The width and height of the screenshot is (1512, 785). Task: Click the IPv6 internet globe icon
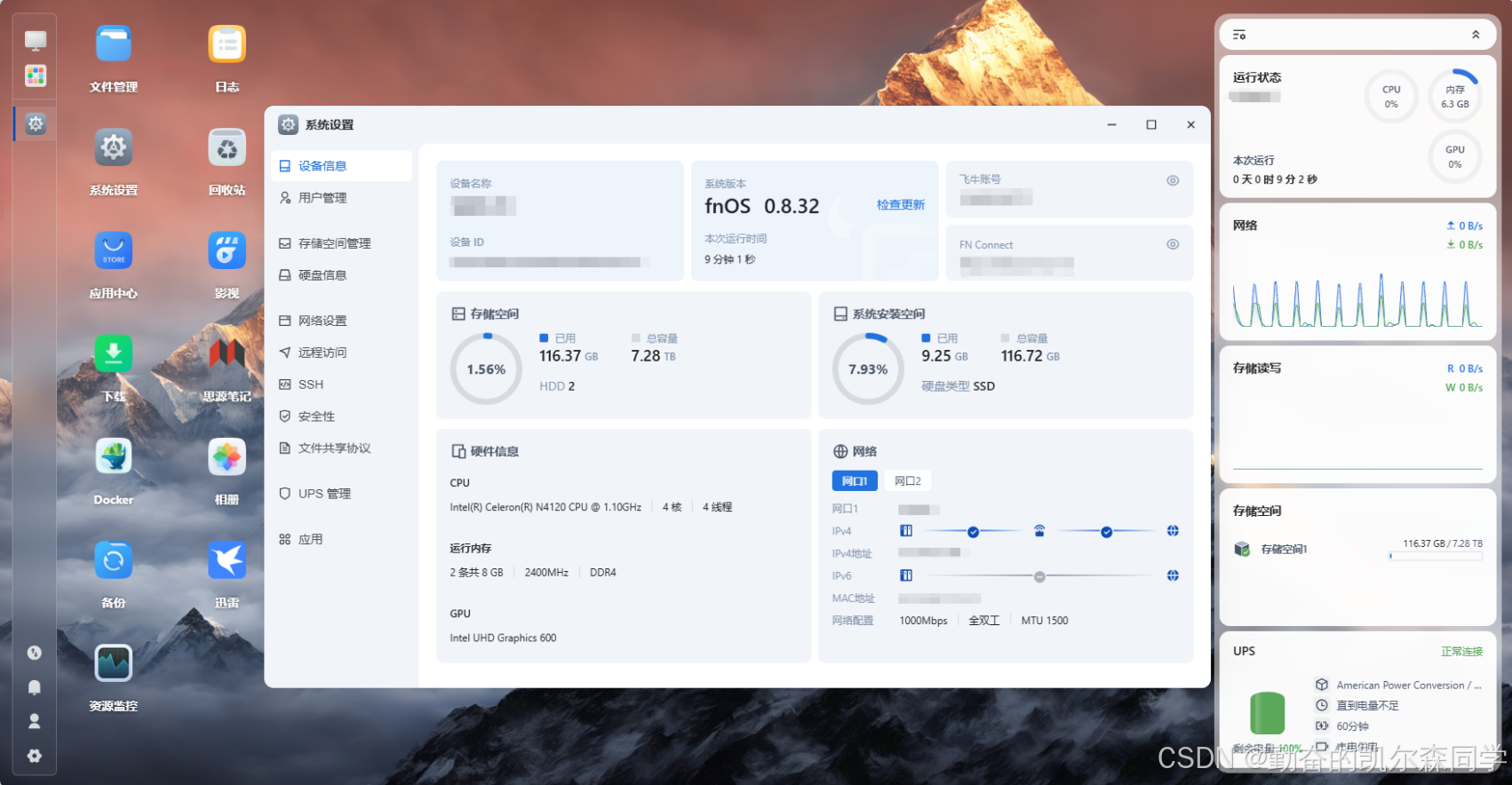[1173, 575]
